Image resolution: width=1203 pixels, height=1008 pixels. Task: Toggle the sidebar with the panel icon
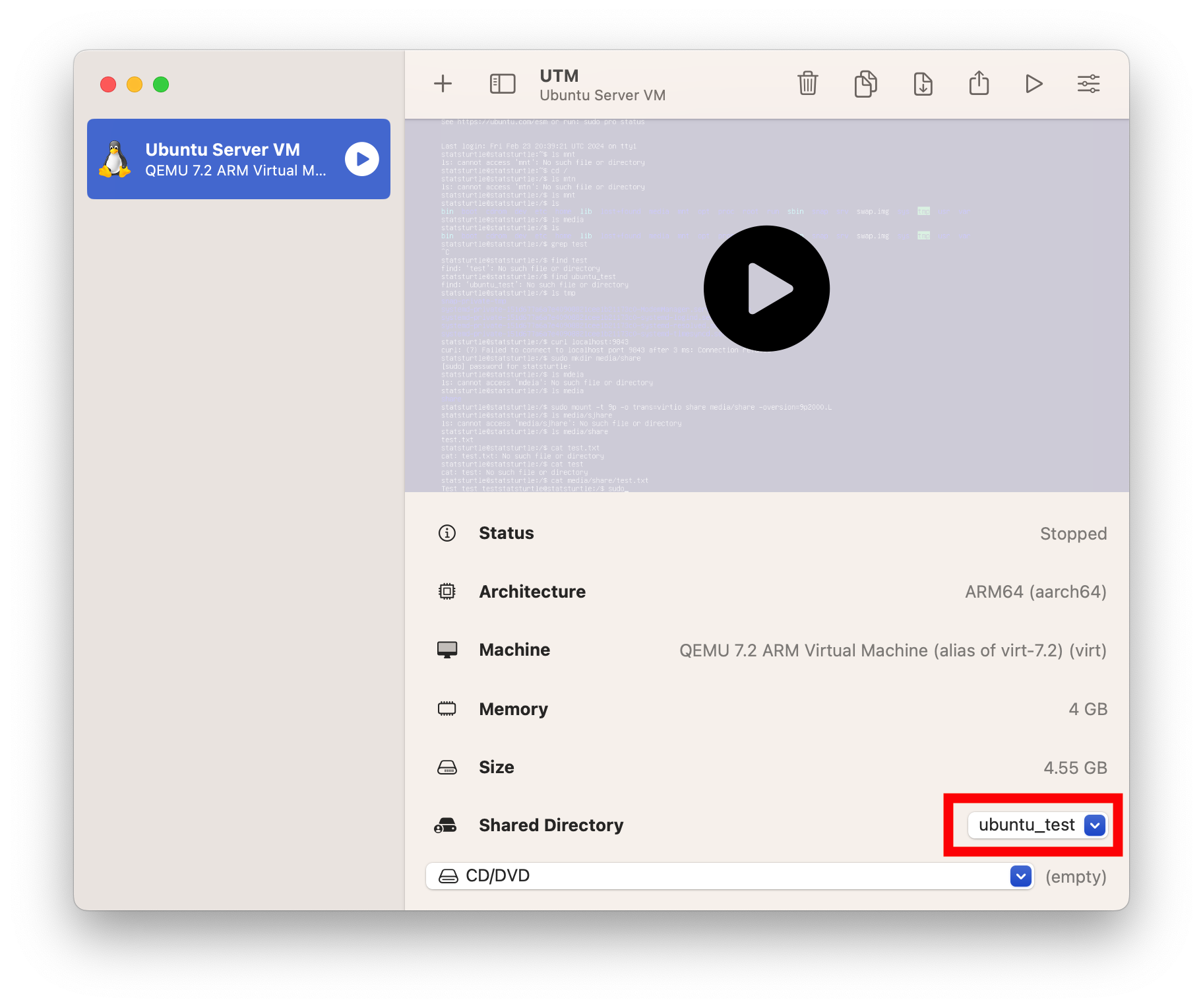click(503, 84)
